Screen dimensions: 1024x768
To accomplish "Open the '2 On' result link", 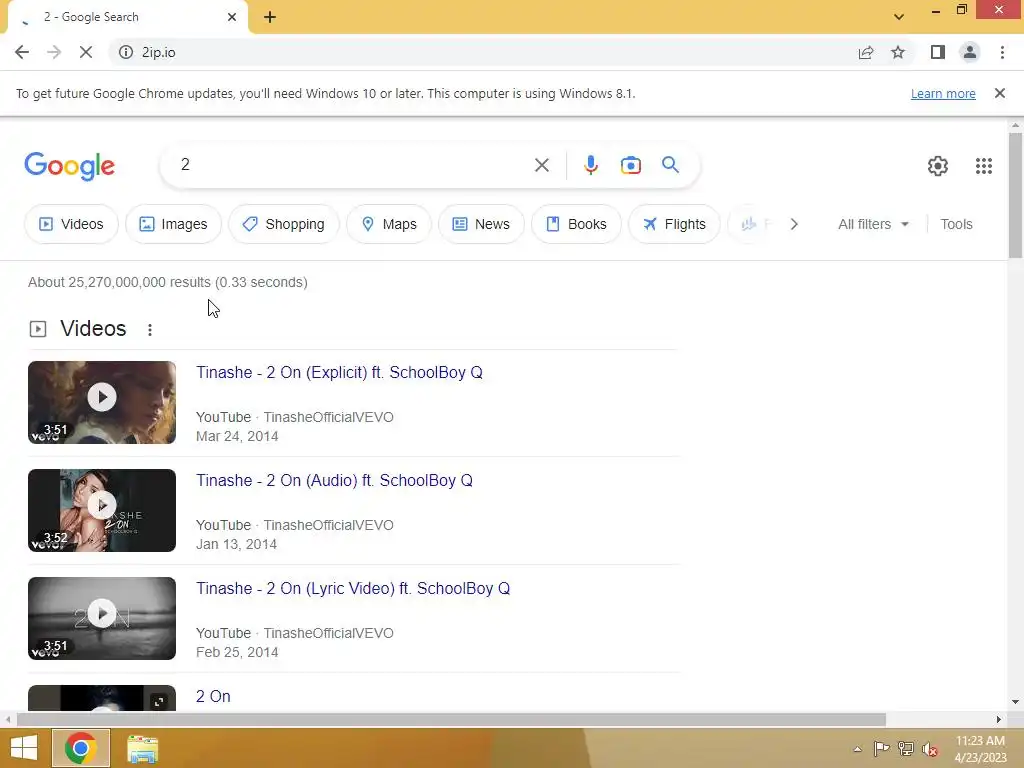I will coord(213,696).
